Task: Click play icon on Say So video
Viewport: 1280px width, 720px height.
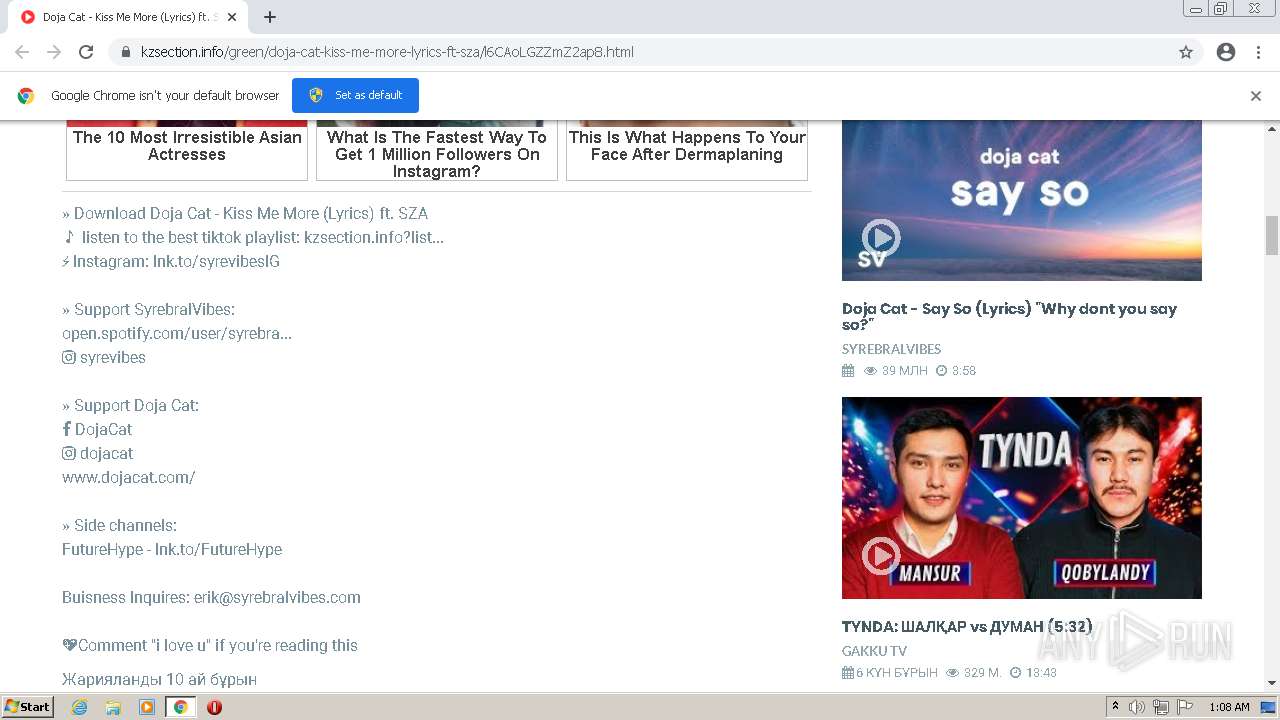Action: tap(881, 238)
